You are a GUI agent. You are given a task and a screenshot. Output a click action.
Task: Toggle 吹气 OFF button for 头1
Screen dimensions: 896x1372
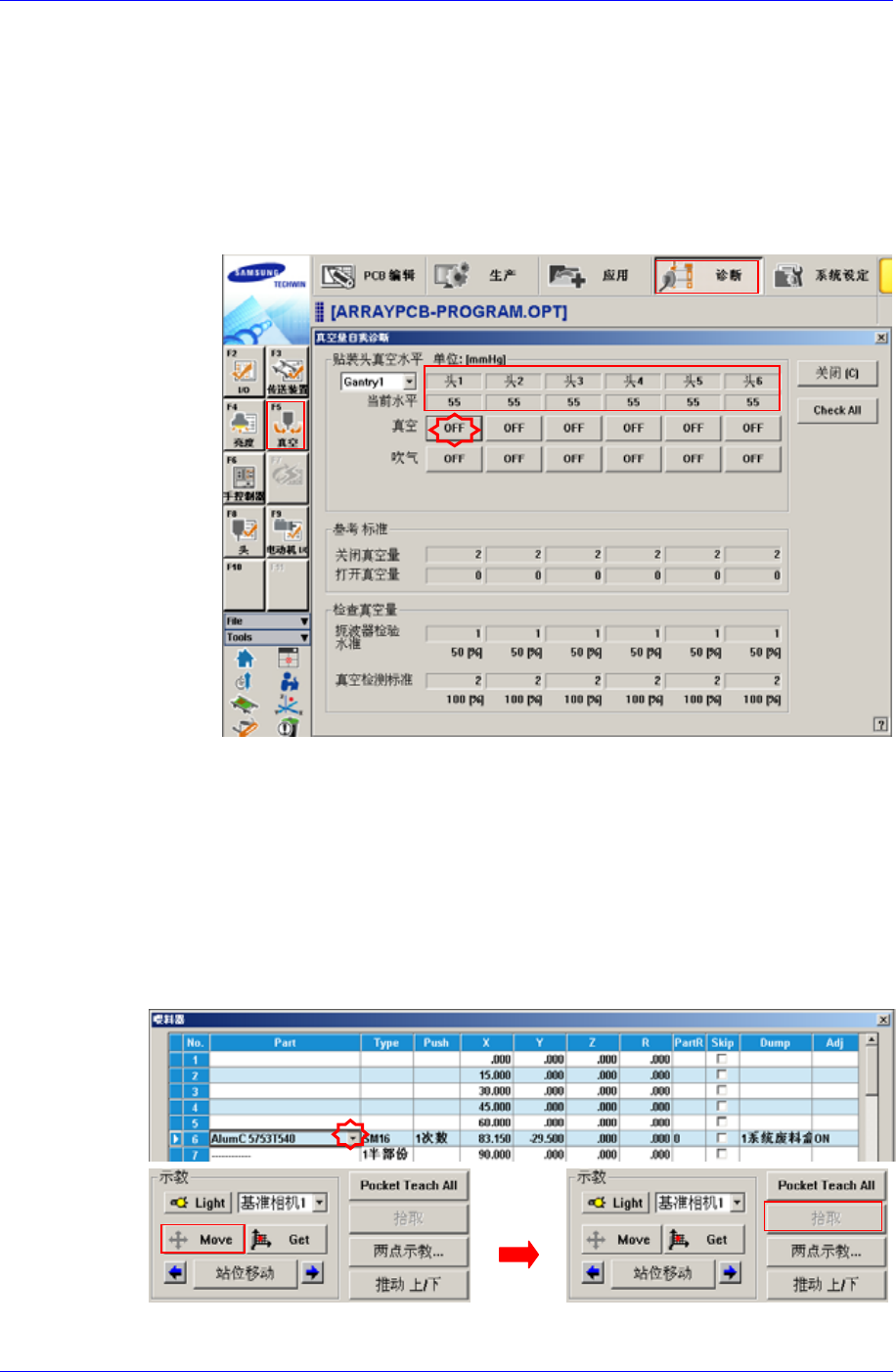click(x=454, y=459)
